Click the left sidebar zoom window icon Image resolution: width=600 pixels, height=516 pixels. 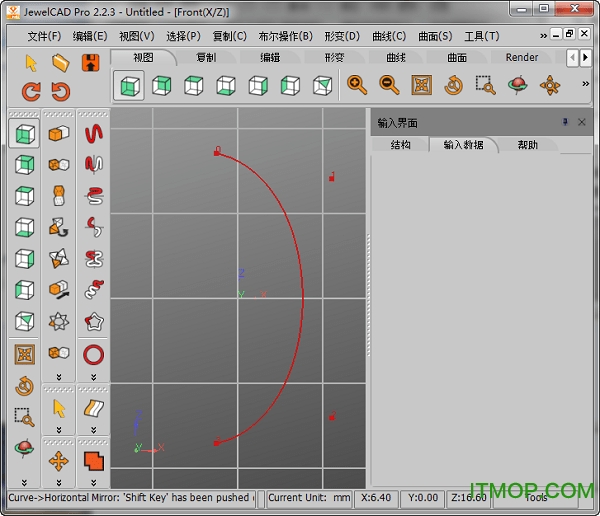24,417
